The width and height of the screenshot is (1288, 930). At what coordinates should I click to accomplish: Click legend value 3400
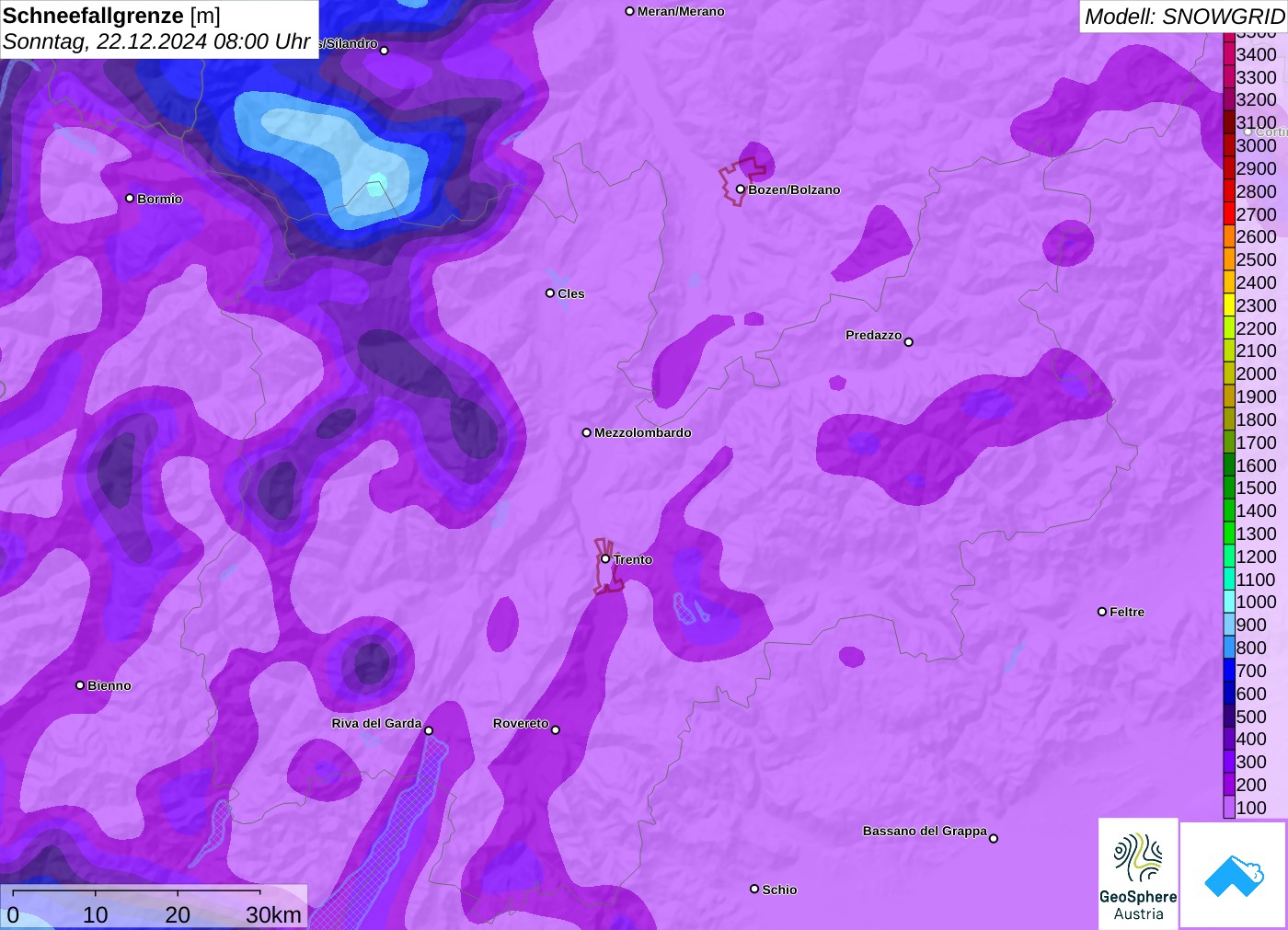click(x=1256, y=54)
